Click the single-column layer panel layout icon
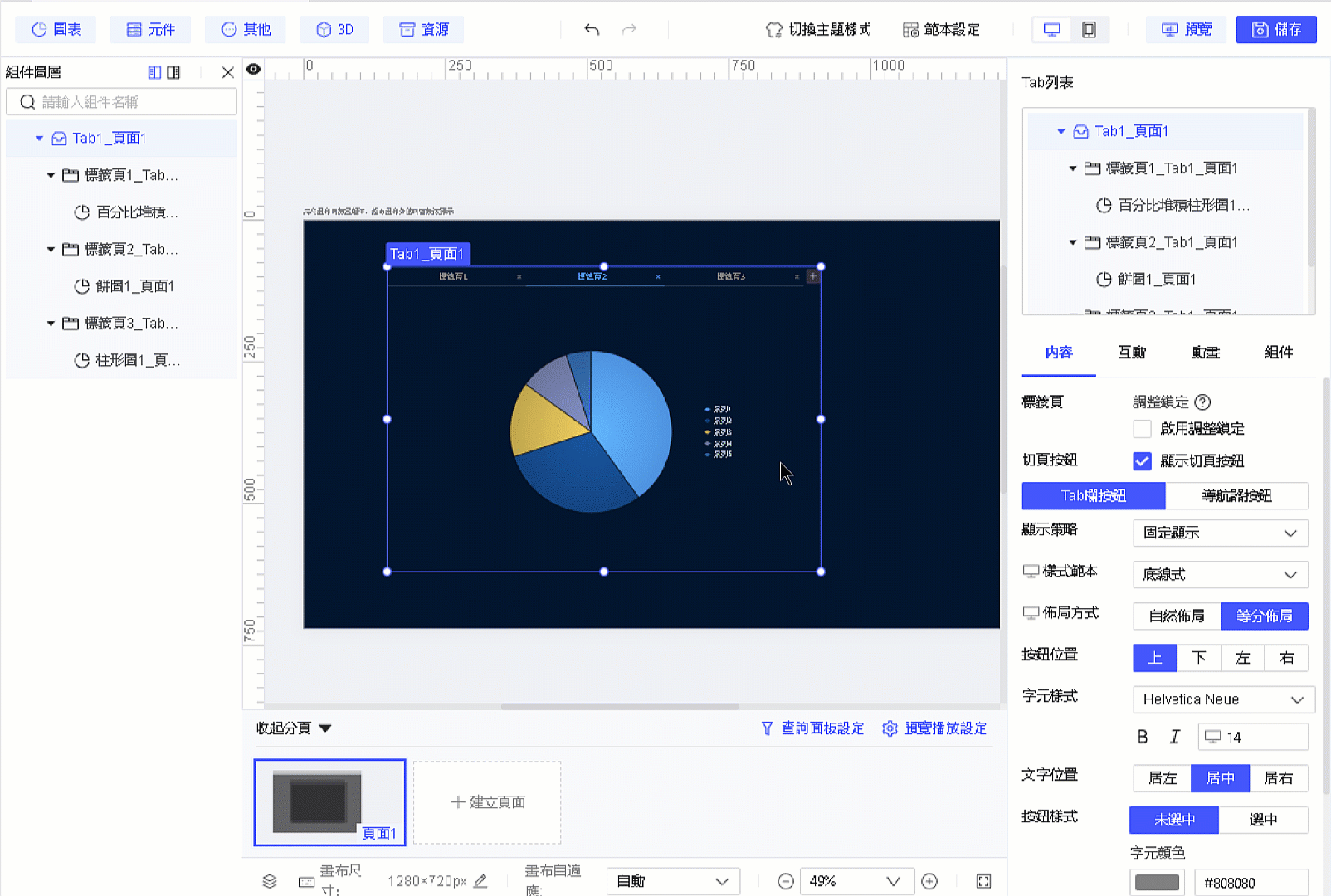1331x896 pixels. coord(154,72)
